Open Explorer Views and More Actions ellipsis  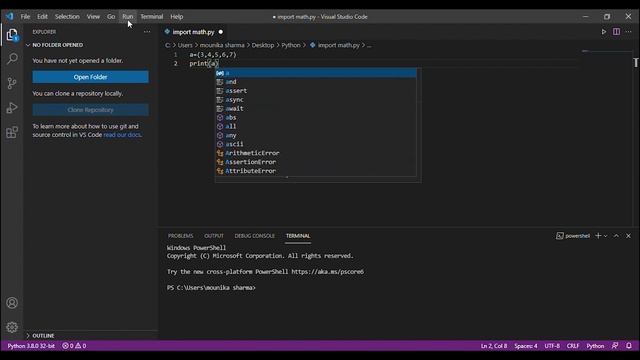point(147,32)
